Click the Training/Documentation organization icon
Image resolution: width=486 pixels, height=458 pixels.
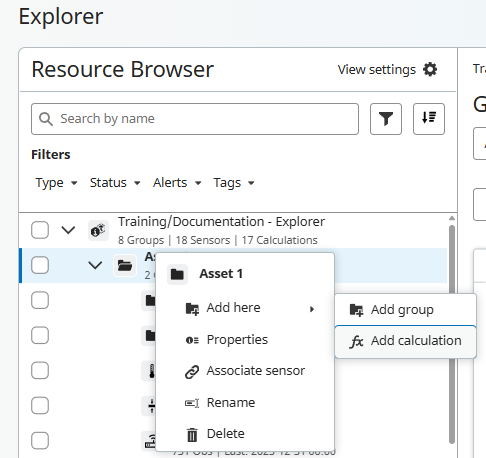98,230
